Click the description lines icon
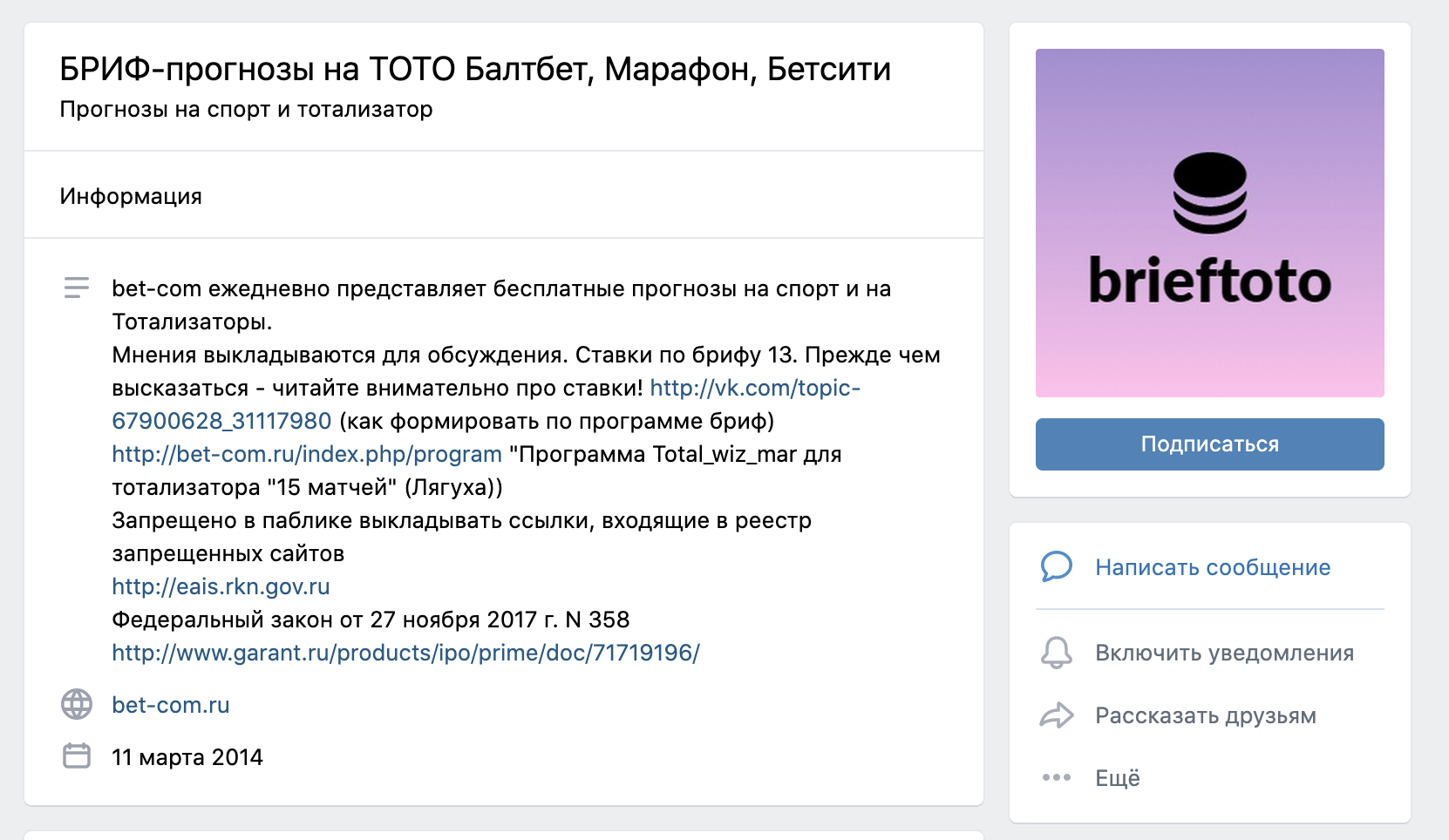The width and height of the screenshot is (1449, 840). click(77, 288)
